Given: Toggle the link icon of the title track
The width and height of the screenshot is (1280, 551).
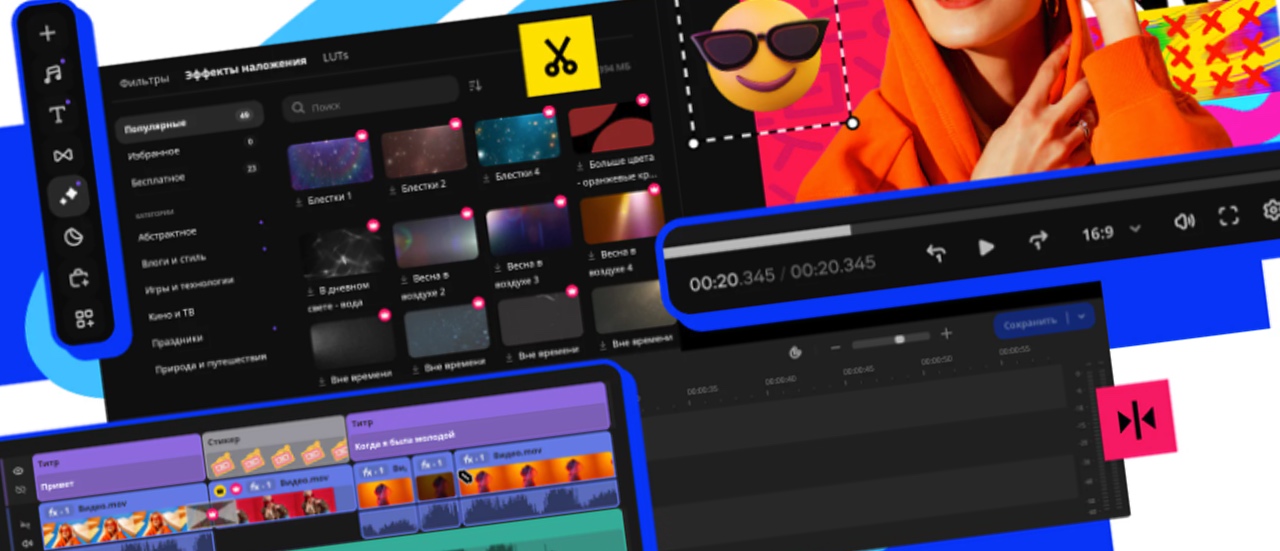Looking at the screenshot, I should [19, 490].
